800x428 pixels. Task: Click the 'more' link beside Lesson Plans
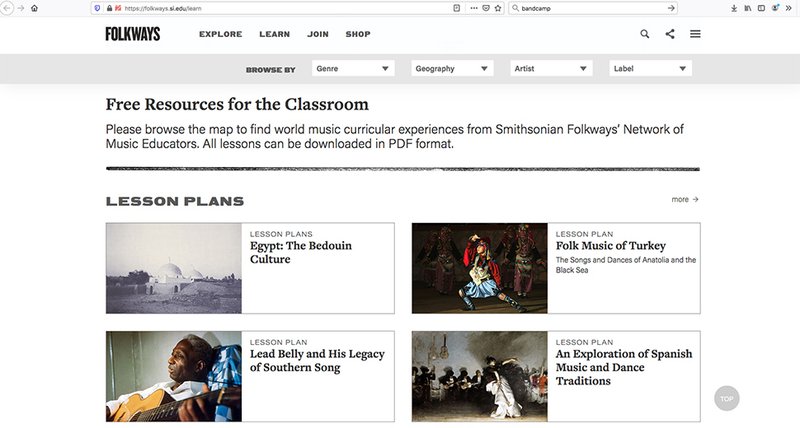[x=684, y=199]
